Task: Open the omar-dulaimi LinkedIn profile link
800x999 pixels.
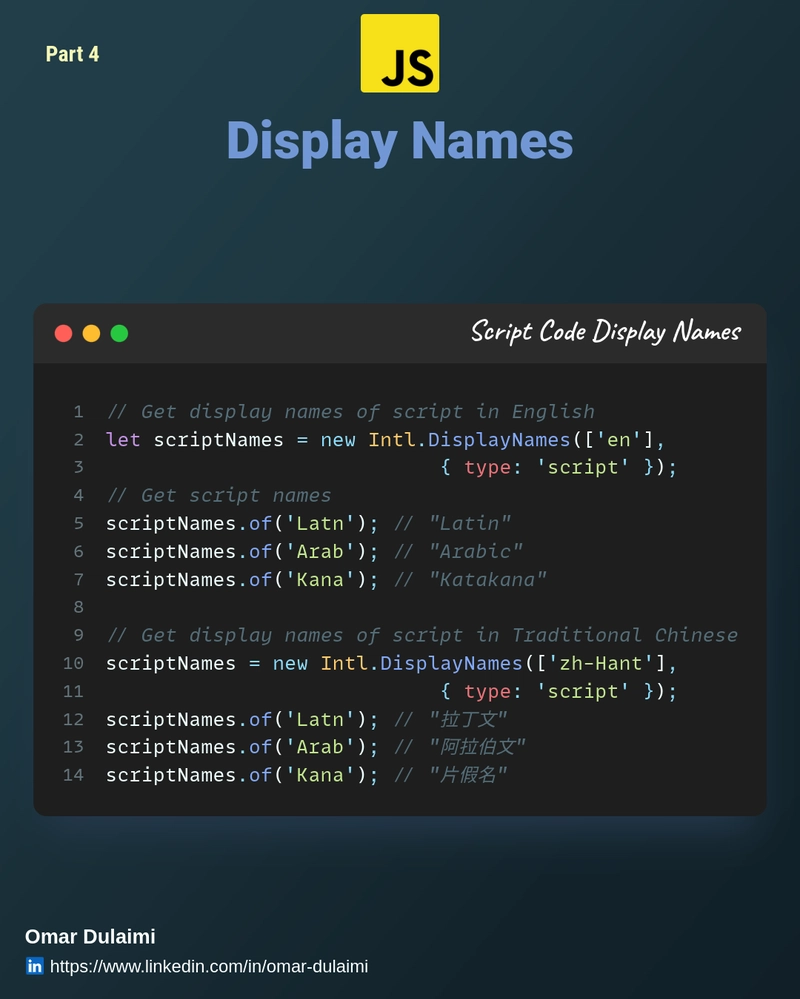Action: click(208, 966)
